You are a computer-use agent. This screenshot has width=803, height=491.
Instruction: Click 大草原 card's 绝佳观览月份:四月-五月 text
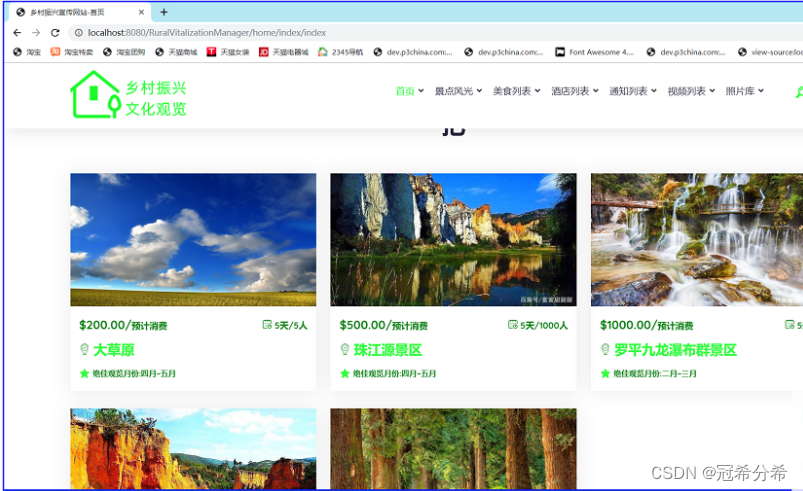[134, 373]
